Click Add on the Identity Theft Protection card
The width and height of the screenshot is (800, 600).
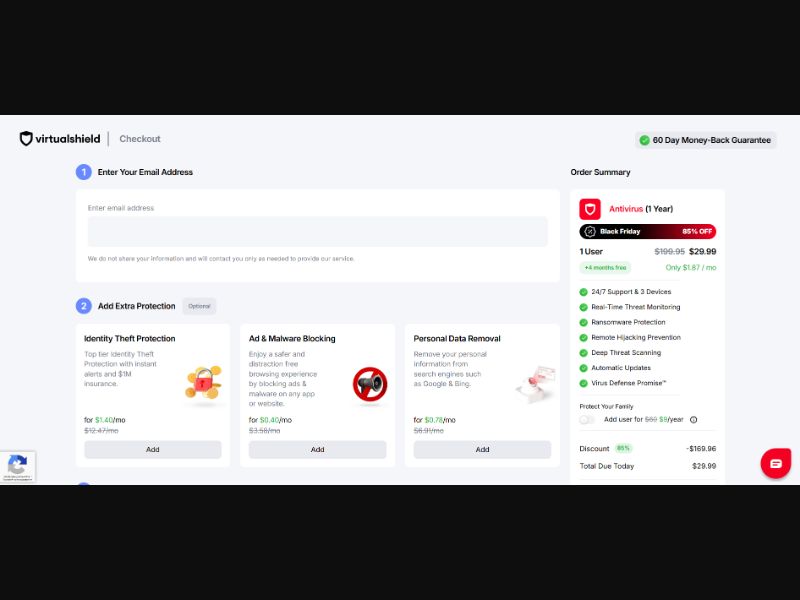(x=153, y=449)
